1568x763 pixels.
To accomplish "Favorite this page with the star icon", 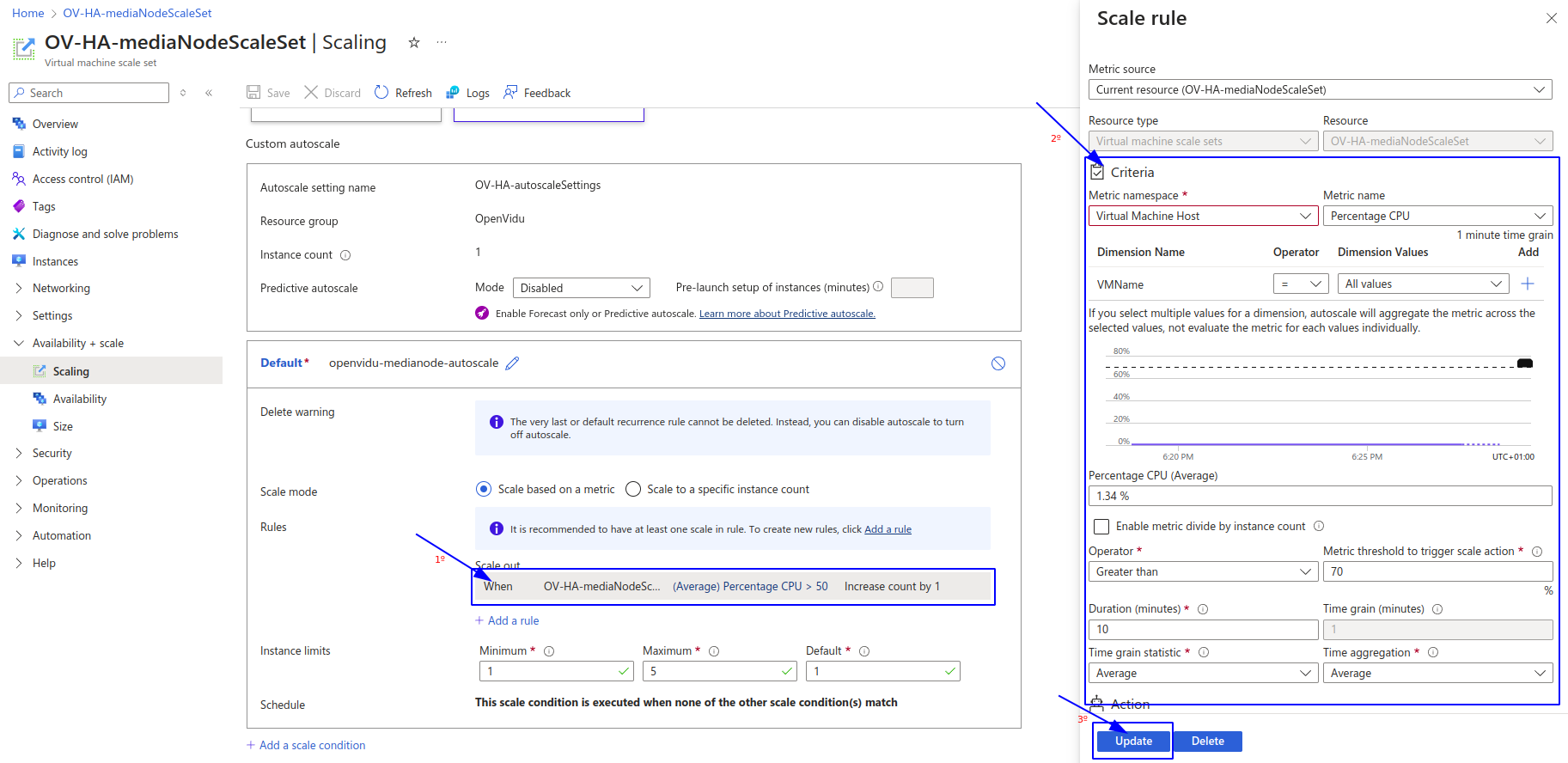I will coord(414,43).
